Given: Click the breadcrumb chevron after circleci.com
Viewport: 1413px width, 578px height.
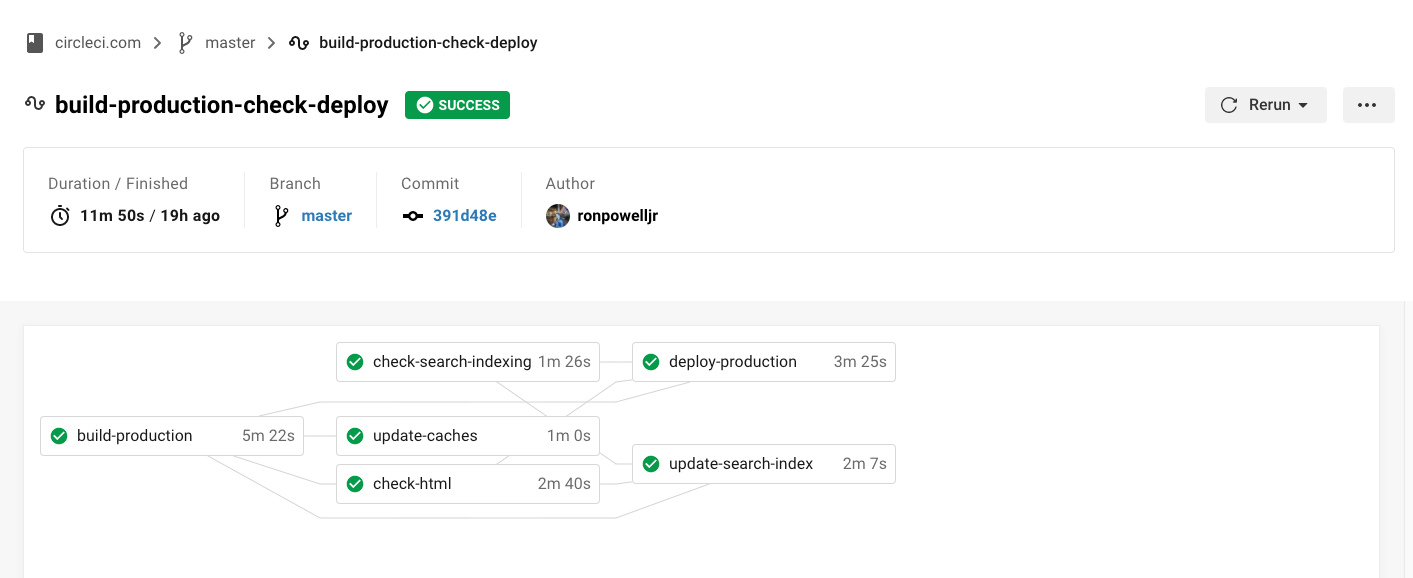Looking at the screenshot, I should [157, 42].
